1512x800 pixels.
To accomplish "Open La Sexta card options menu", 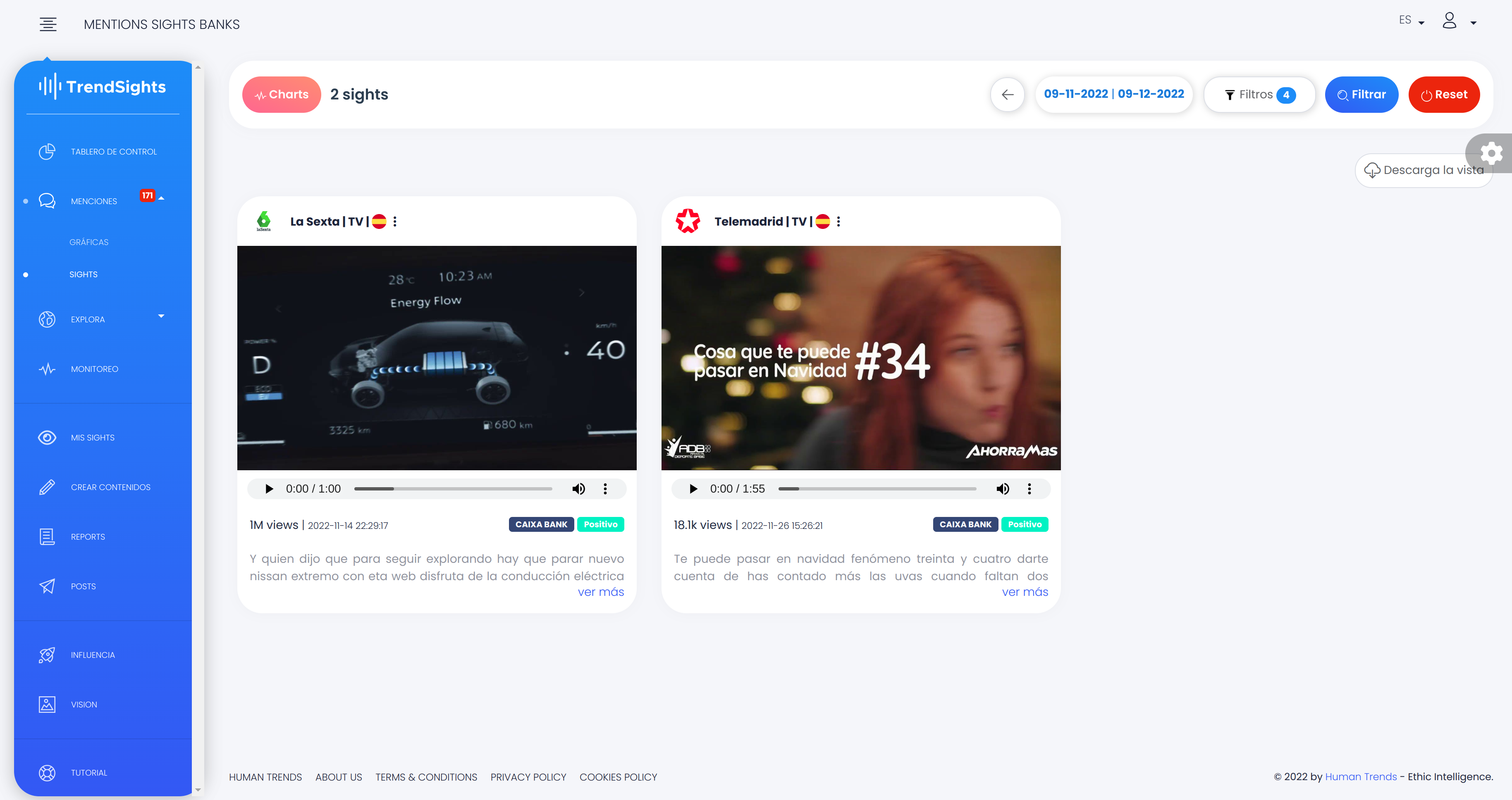I will pos(395,222).
